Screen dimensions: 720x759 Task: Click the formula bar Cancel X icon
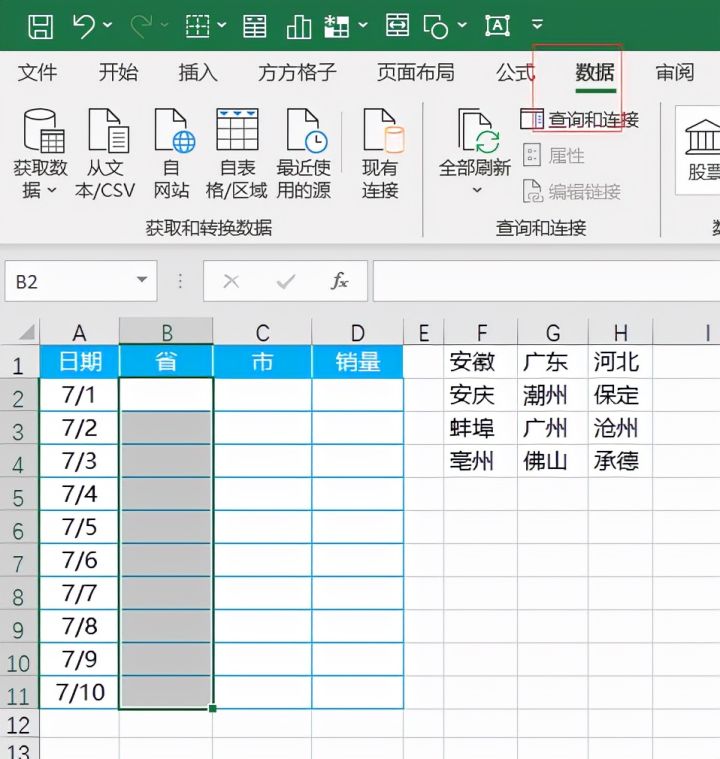[x=231, y=281]
